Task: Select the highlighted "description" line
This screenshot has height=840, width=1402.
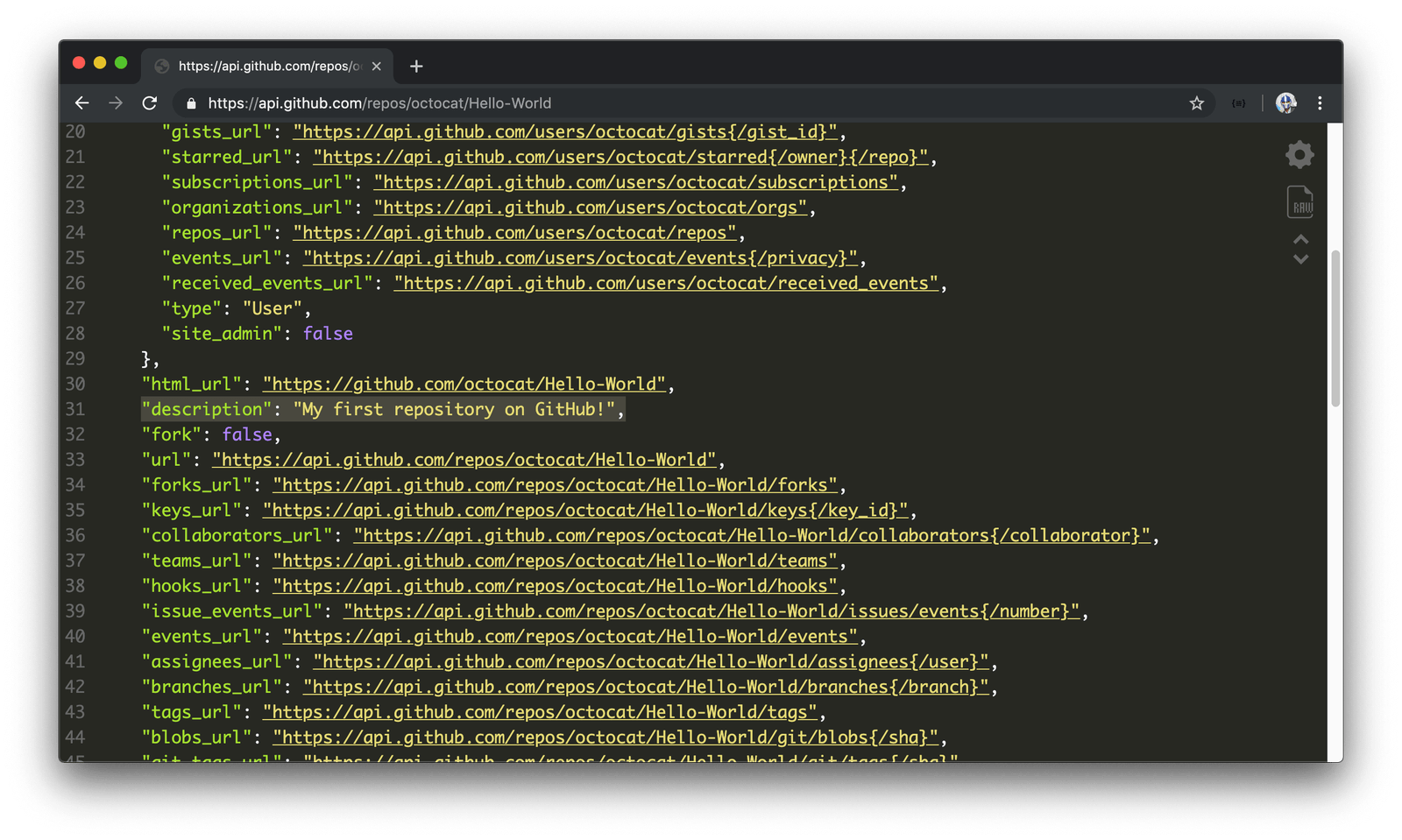Action: click(x=383, y=410)
